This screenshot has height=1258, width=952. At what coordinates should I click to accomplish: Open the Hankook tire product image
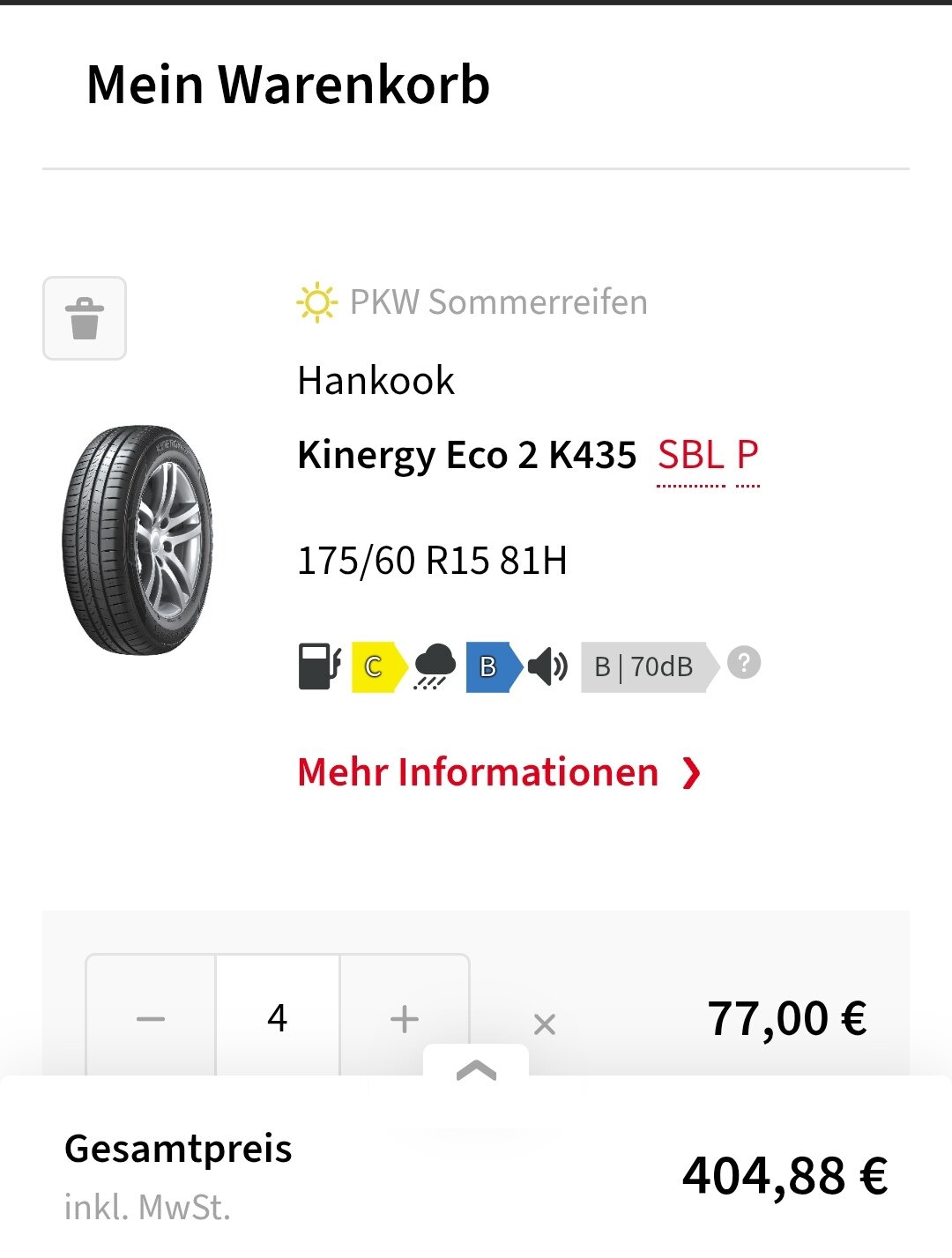(x=138, y=540)
